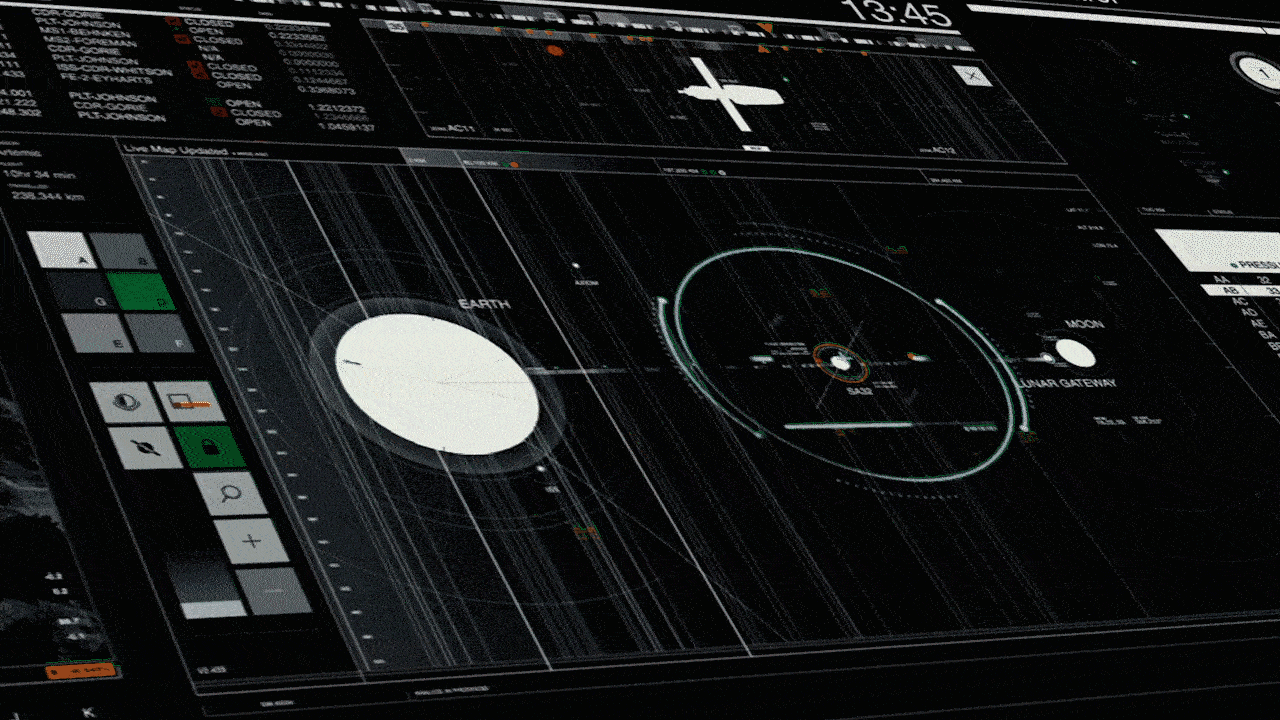1280x720 pixels.
Task: Toggle the green D tile
Action: (141, 291)
